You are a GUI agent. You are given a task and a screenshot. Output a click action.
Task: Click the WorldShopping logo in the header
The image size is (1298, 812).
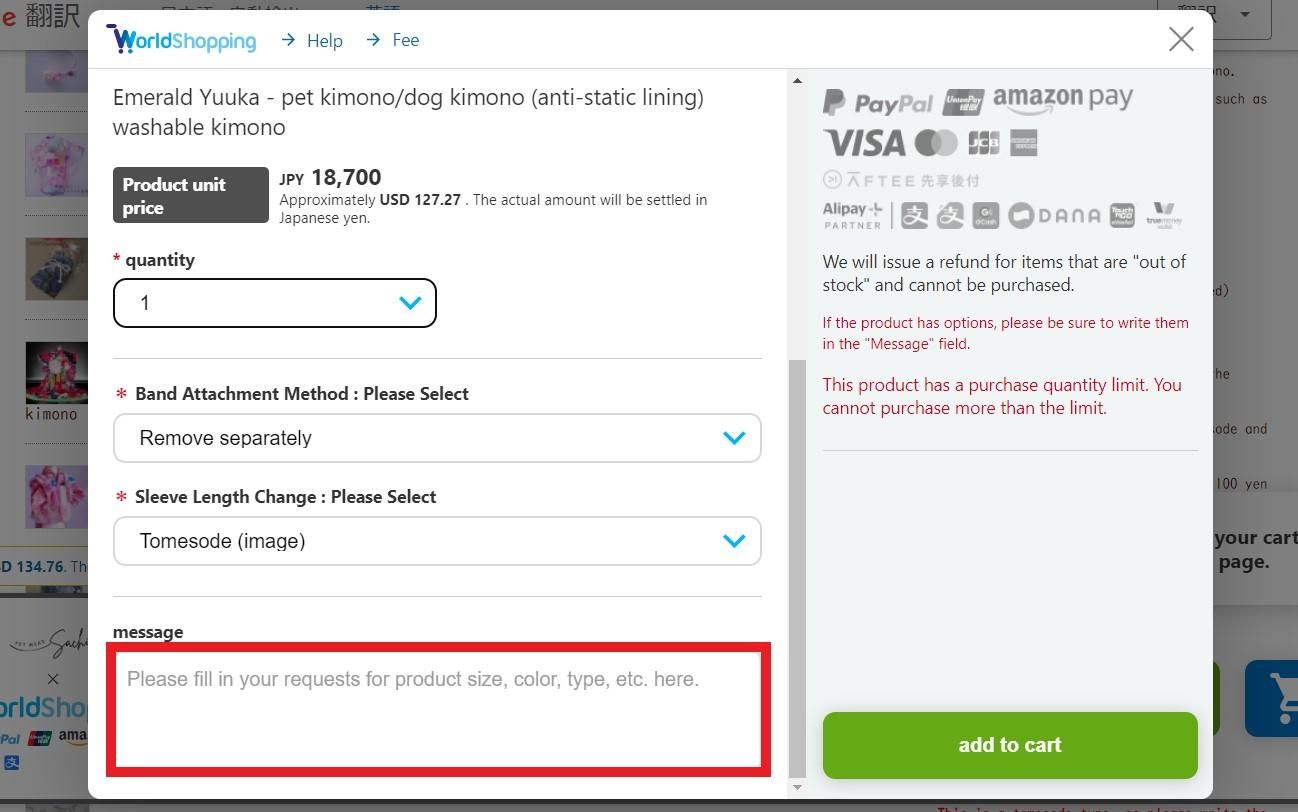181,40
